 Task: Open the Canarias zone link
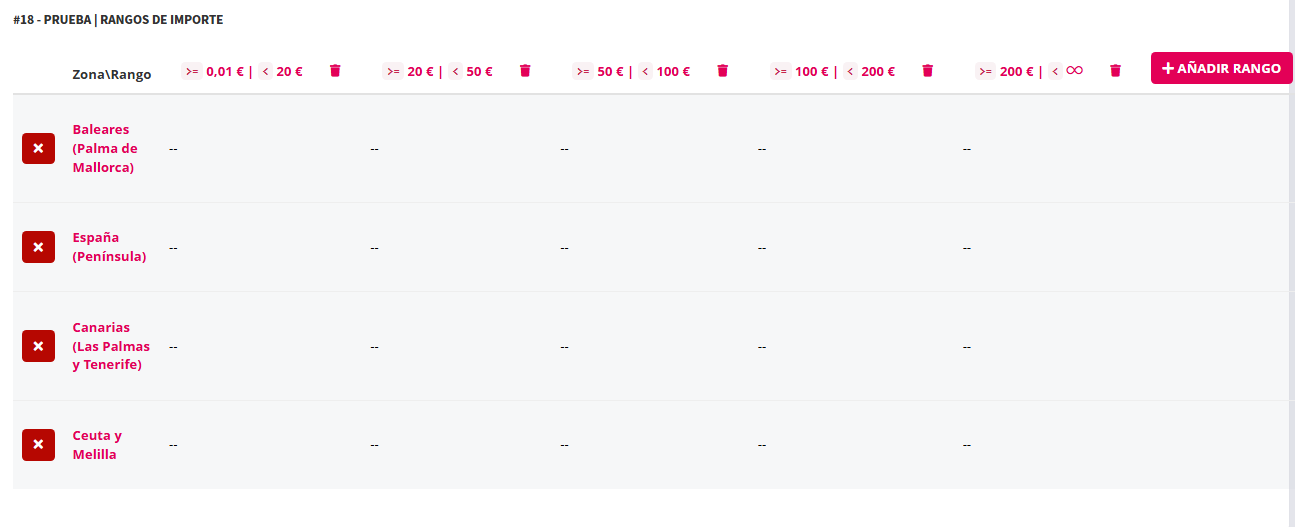(111, 346)
